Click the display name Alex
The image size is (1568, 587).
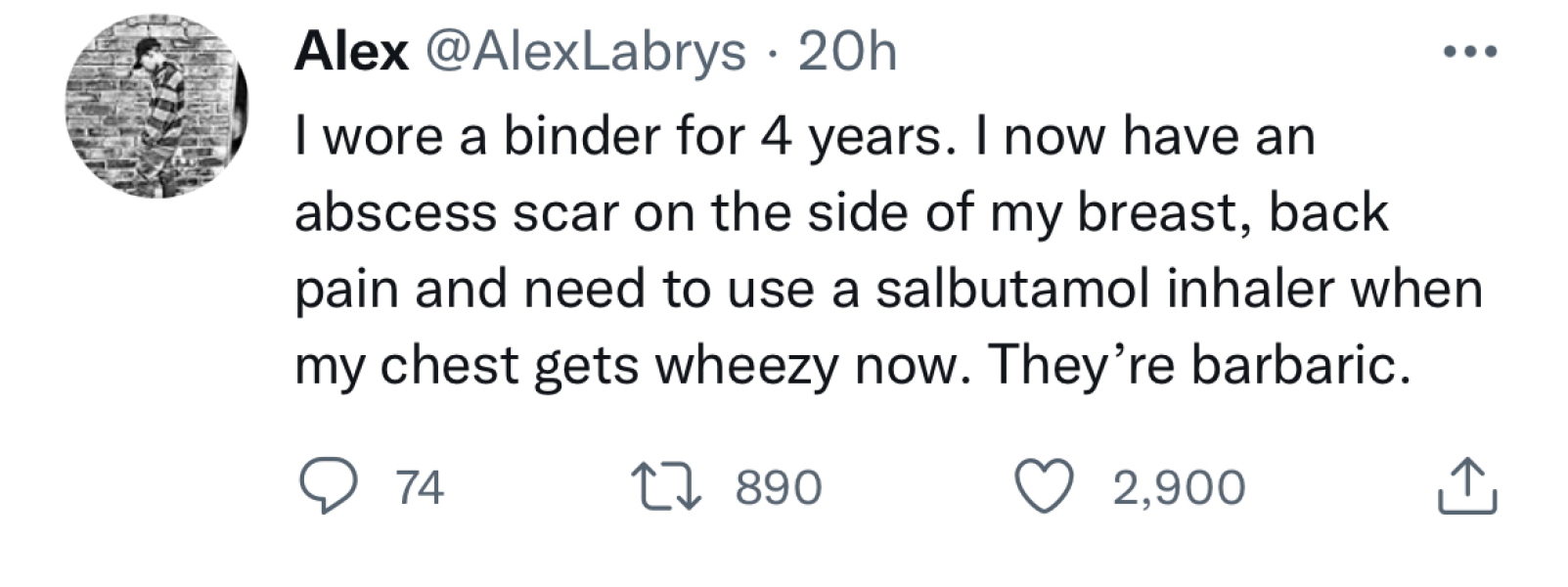pos(351,52)
